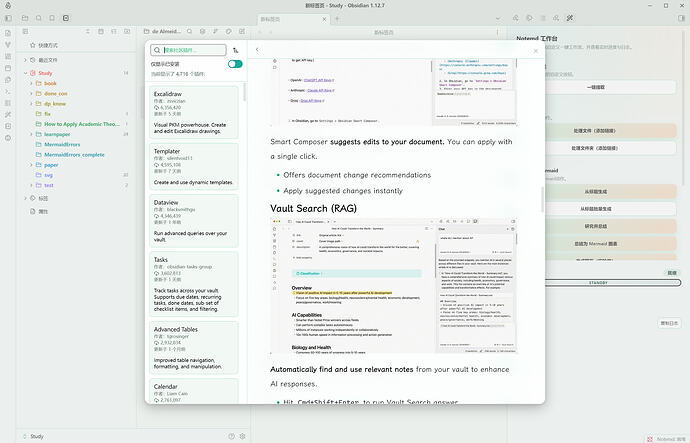The width and height of the screenshot is (690, 443).
Task: Toggle the right sidebar collapse icon
Action: pos(682,18)
